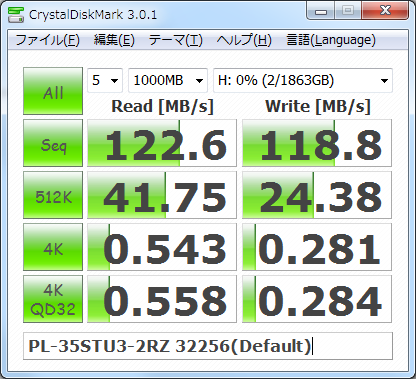Select the 512K write result 24.38
The height and width of the screenshot is (379, 416).
tap(317, 195)
